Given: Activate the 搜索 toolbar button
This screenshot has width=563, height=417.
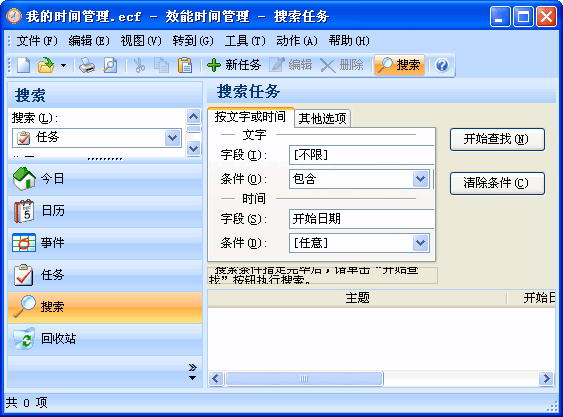Looking at the screenshot, I should [399, 65].
